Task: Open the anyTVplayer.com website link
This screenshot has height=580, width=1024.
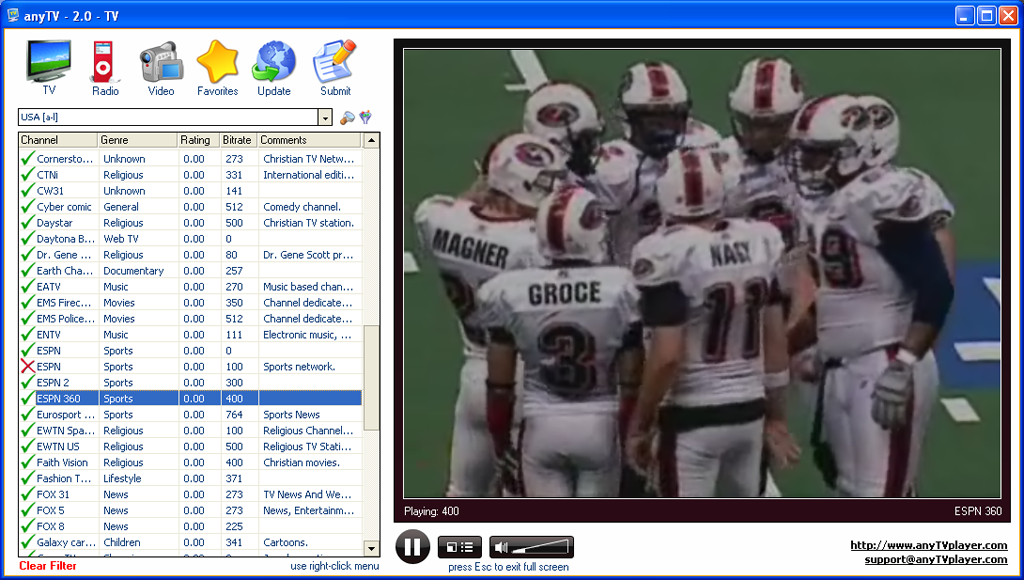Action: 928,545
